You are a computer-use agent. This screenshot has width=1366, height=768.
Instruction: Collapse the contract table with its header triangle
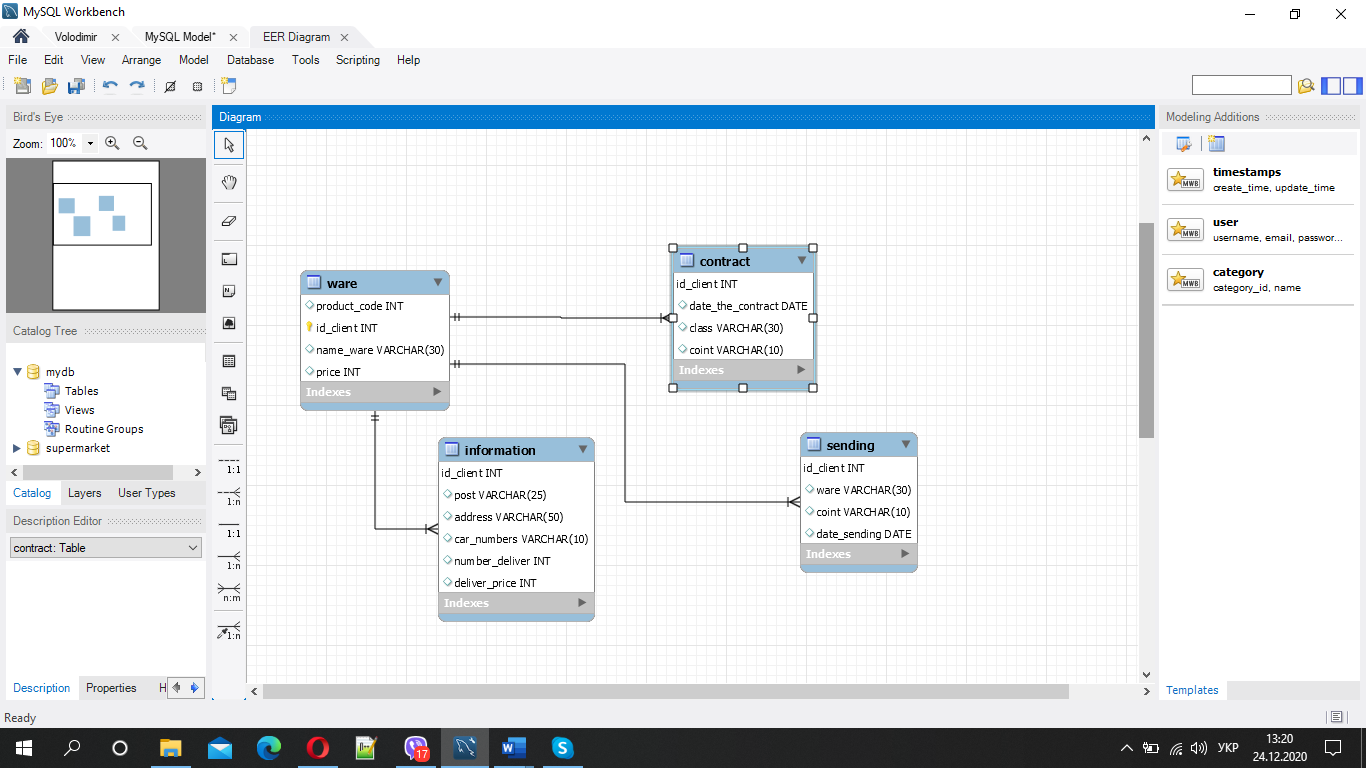tap(802, 260)
